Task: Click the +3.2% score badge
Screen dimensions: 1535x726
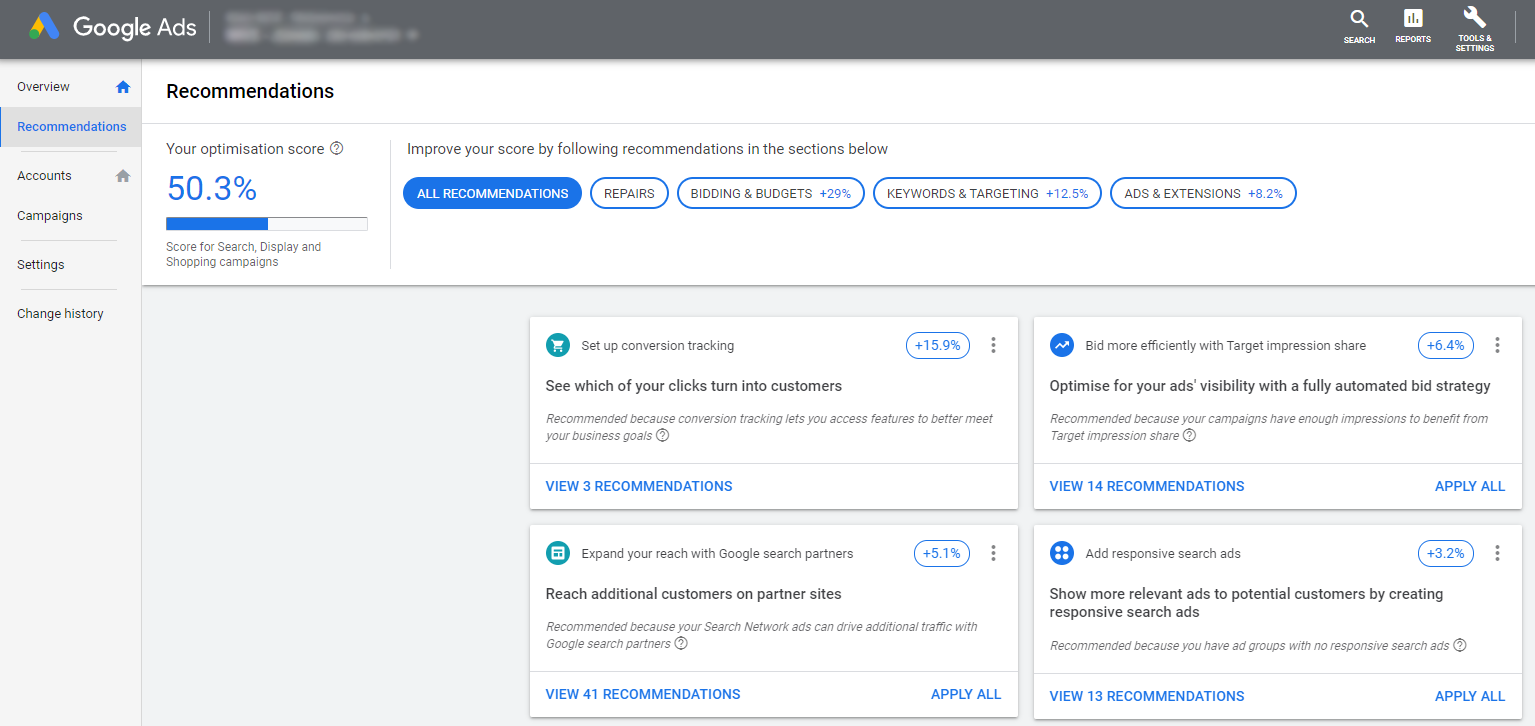Action: coord(1446,553)
